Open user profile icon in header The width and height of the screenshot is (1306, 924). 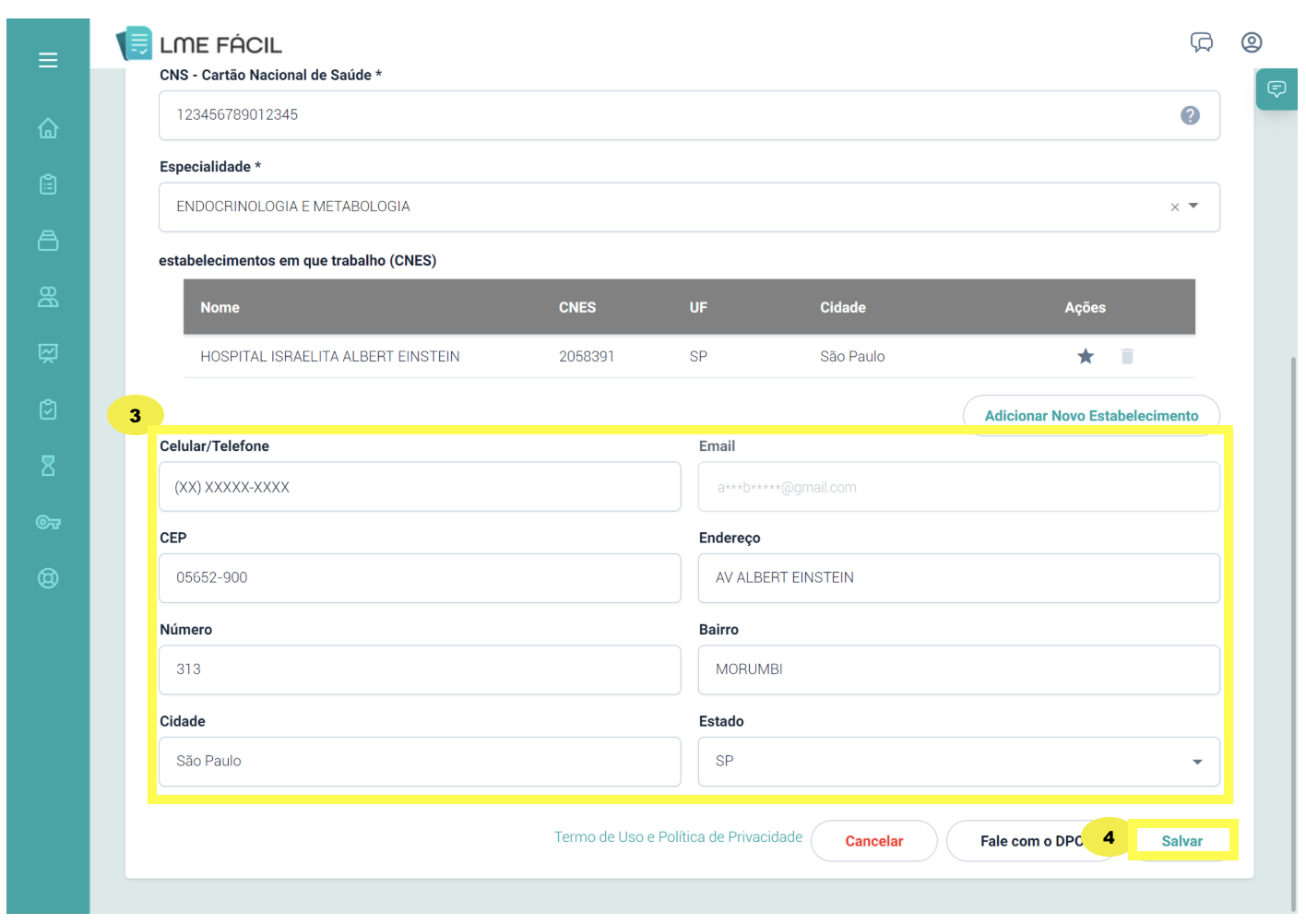pos(1251,42)
